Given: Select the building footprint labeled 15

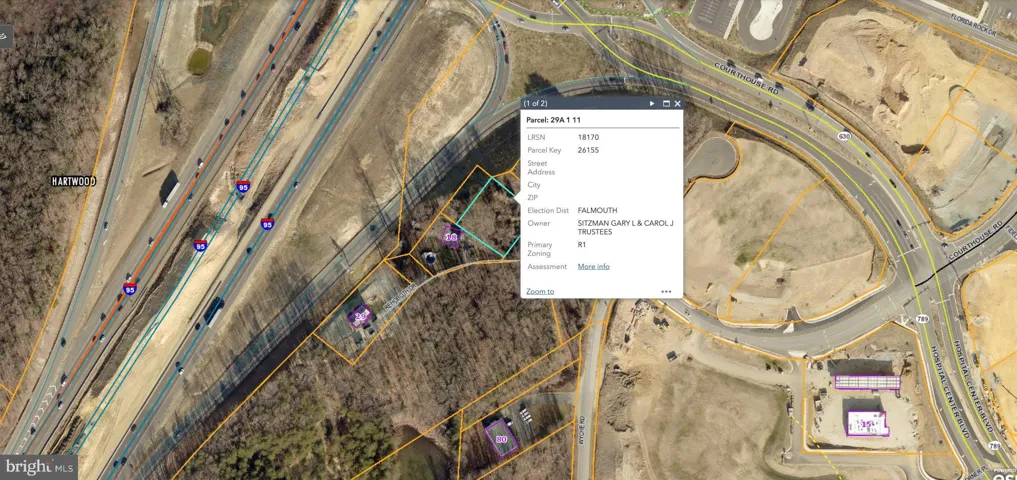Looking at the screenshot, I should (x=866, y=422).
